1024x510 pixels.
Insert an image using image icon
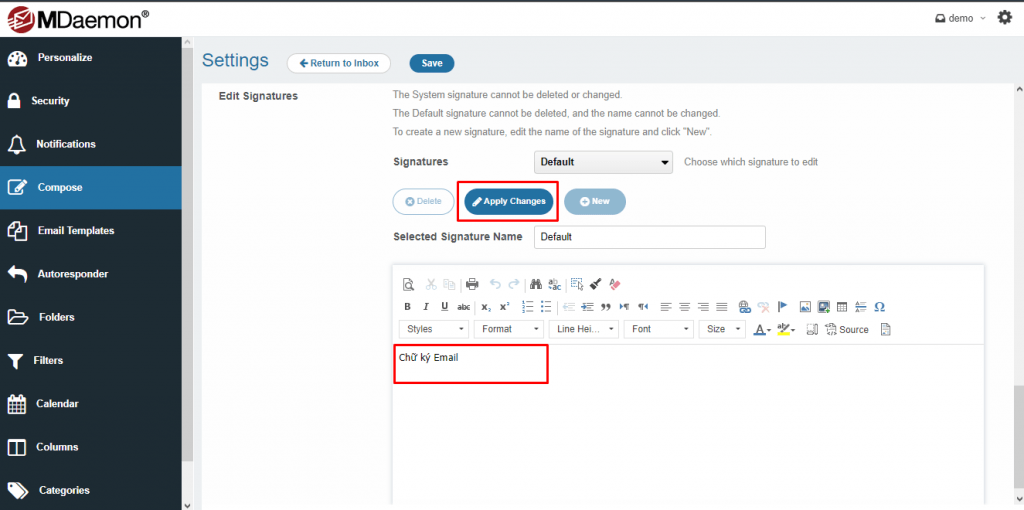[805, 307]
